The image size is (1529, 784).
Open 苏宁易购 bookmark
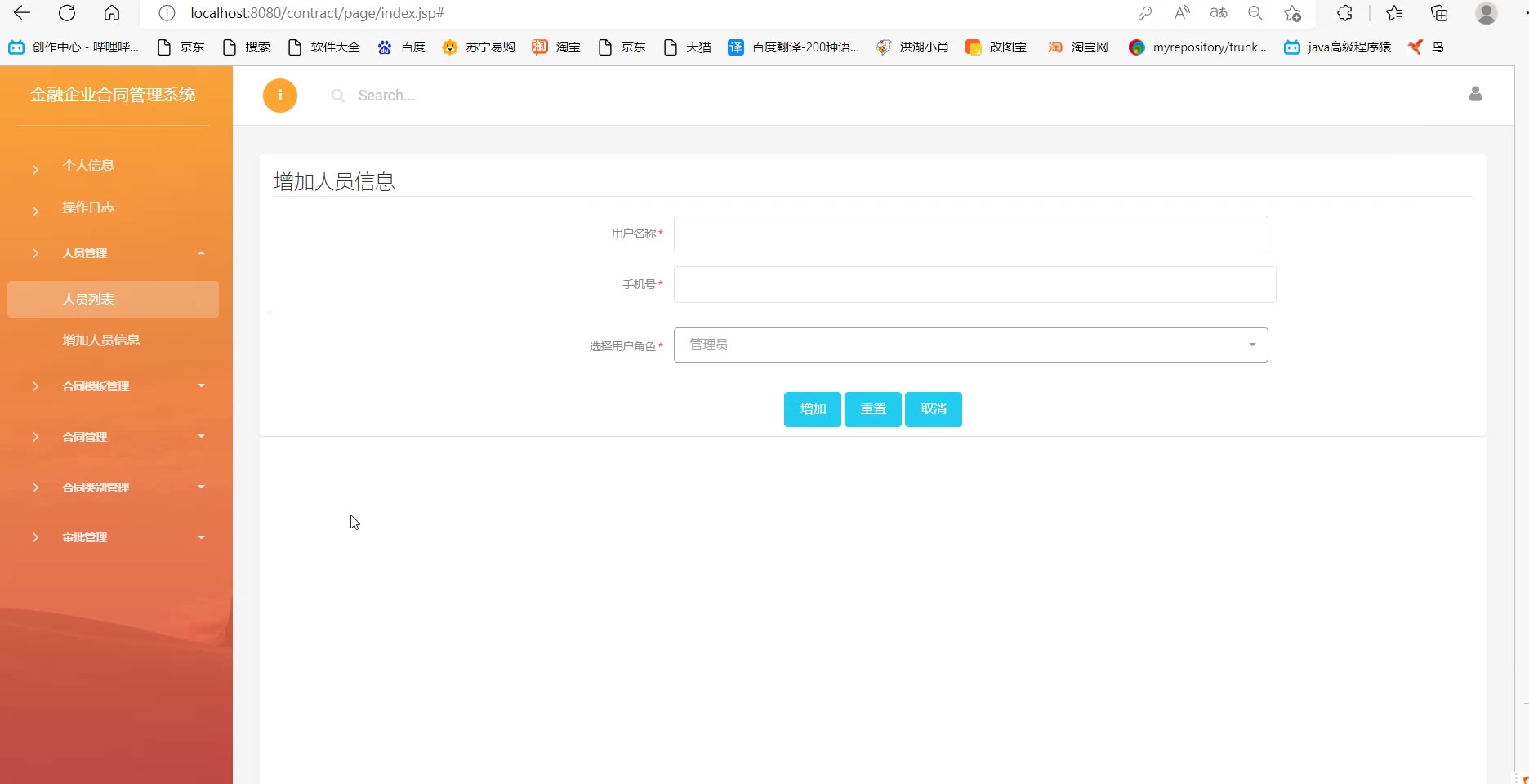tap(479, 47)
